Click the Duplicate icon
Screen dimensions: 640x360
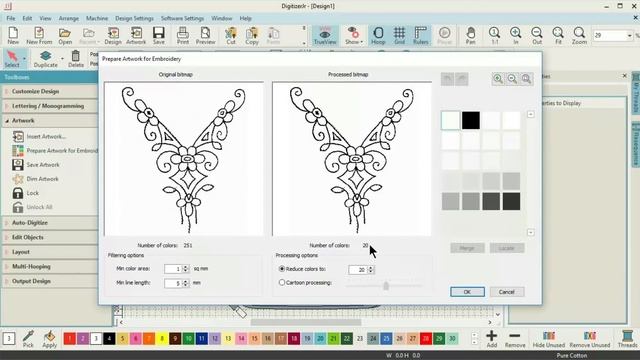45,58
